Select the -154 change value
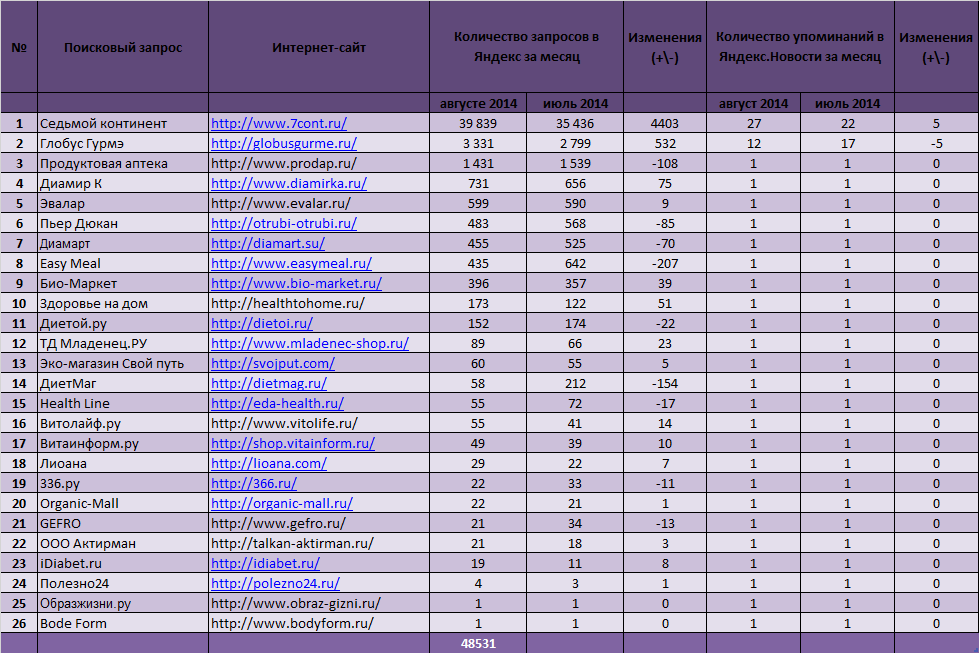 pos(665,383)
